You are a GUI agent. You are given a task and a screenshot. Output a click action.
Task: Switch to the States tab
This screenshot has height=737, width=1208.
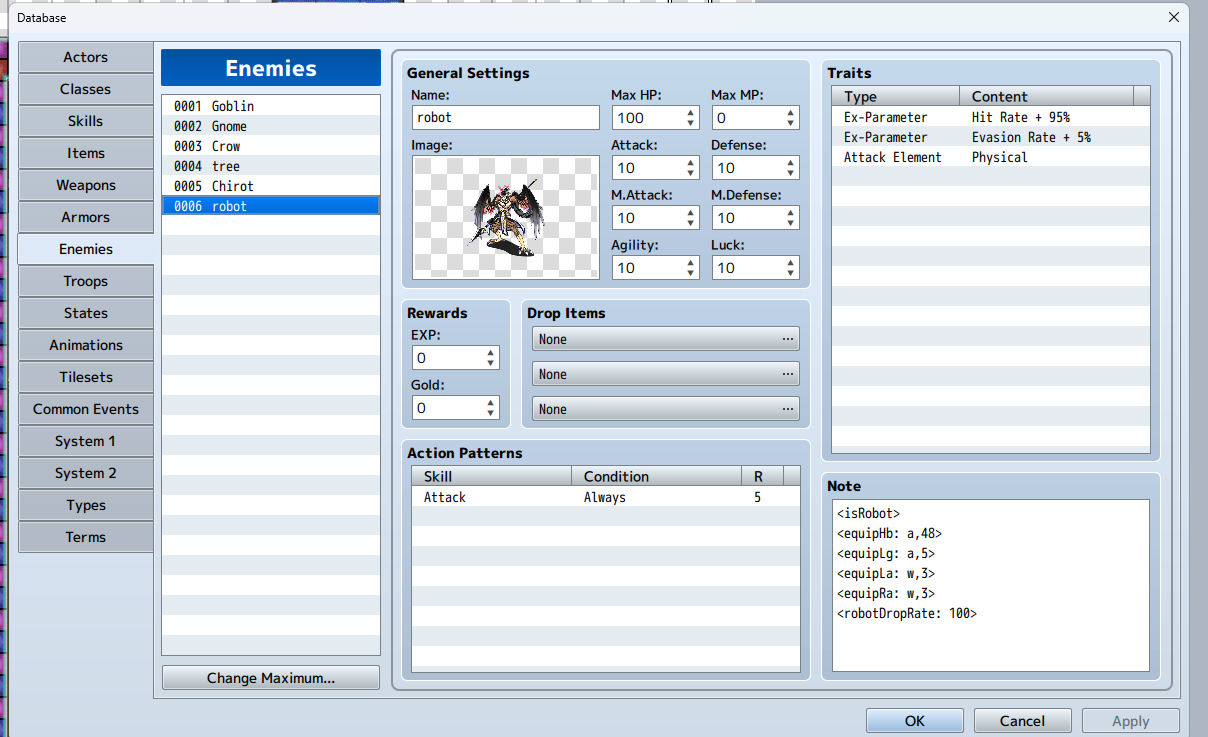(x=86, y=313)
